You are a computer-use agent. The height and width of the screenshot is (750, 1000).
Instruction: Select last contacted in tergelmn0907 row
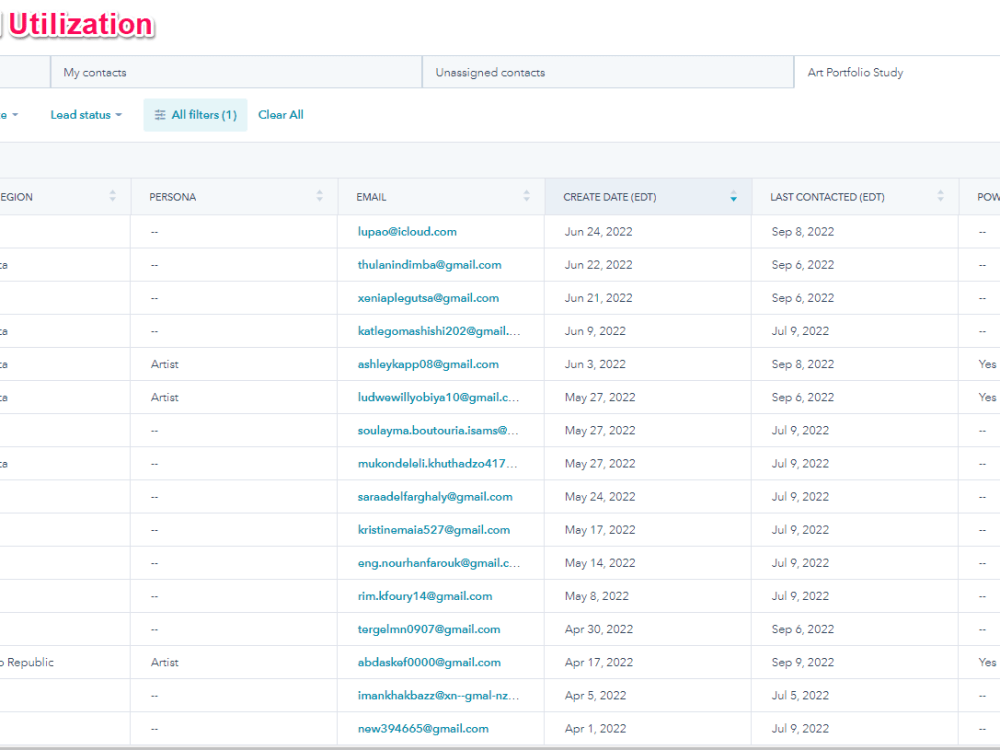click(802, 629)
